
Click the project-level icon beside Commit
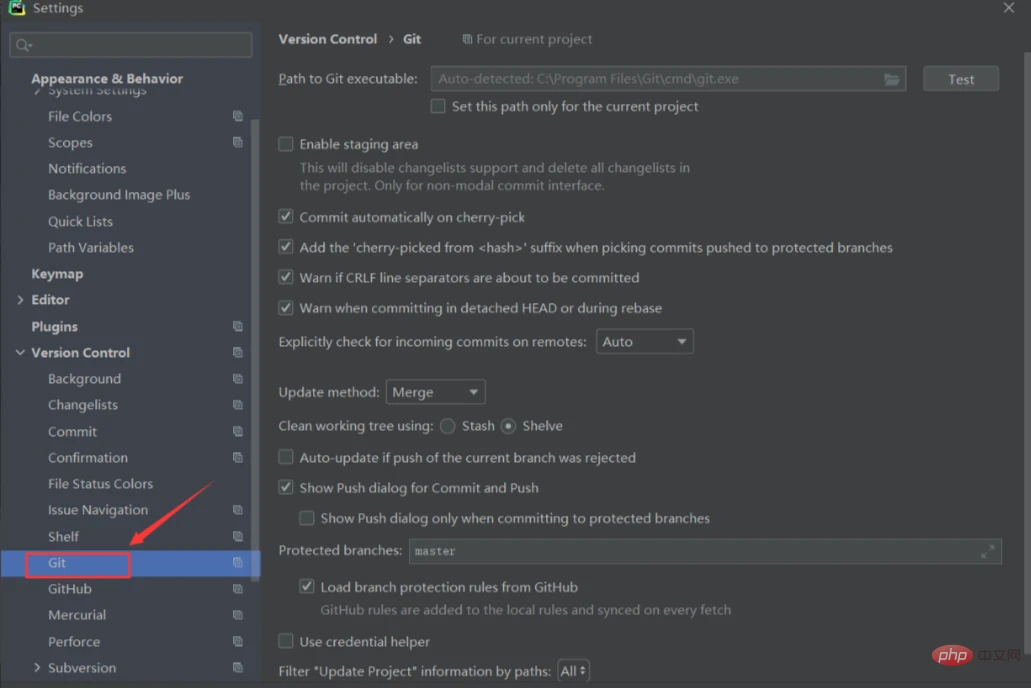(x=238, y=431)
